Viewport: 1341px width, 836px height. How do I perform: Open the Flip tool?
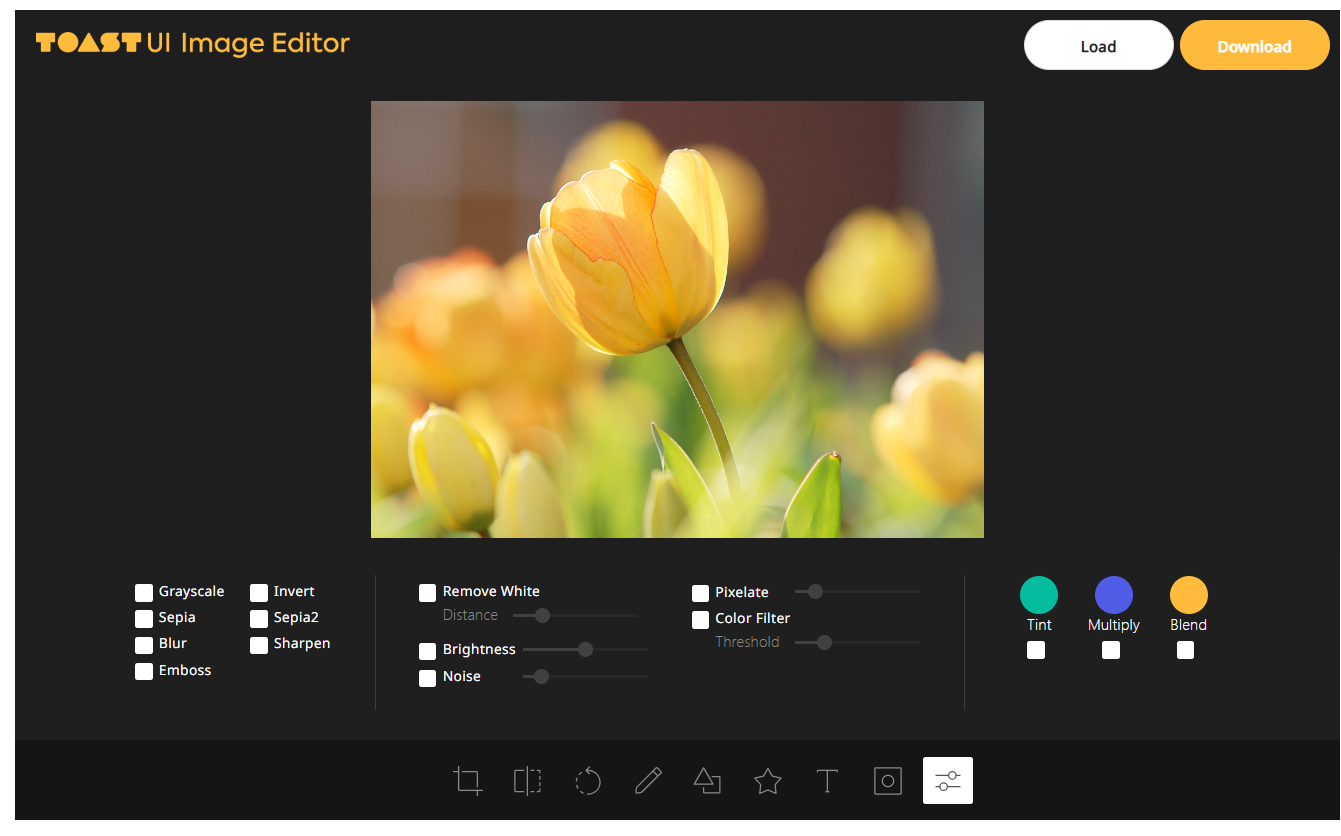coord(527,780)
